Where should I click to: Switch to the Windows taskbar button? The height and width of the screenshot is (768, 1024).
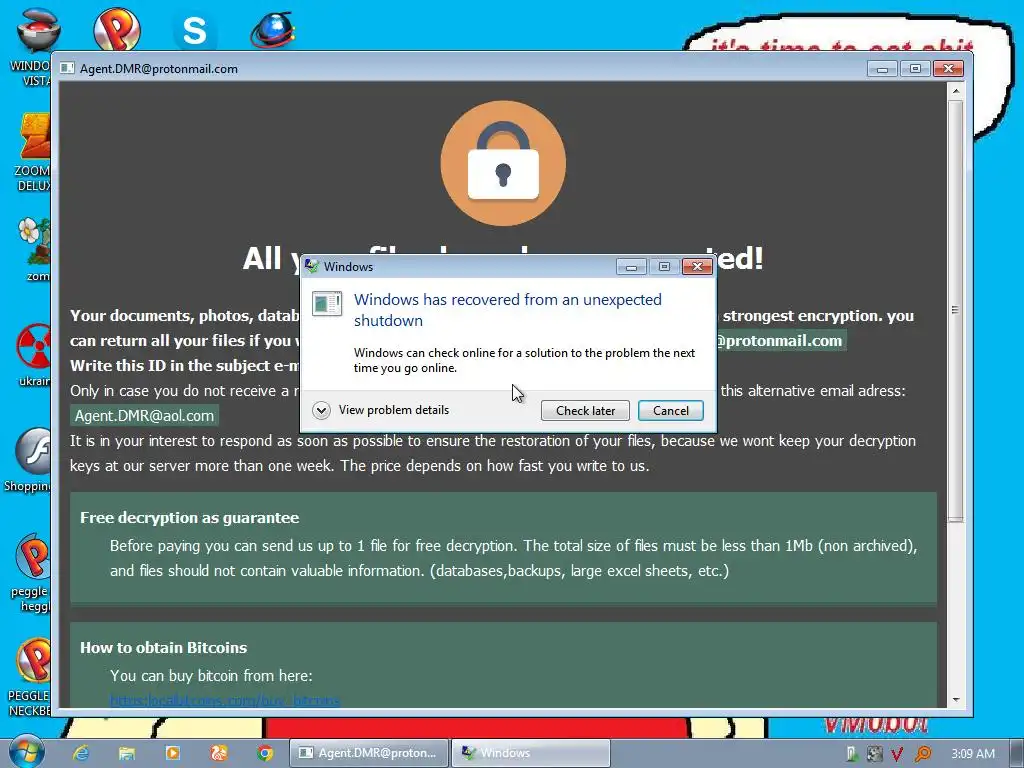coord(530,753)
